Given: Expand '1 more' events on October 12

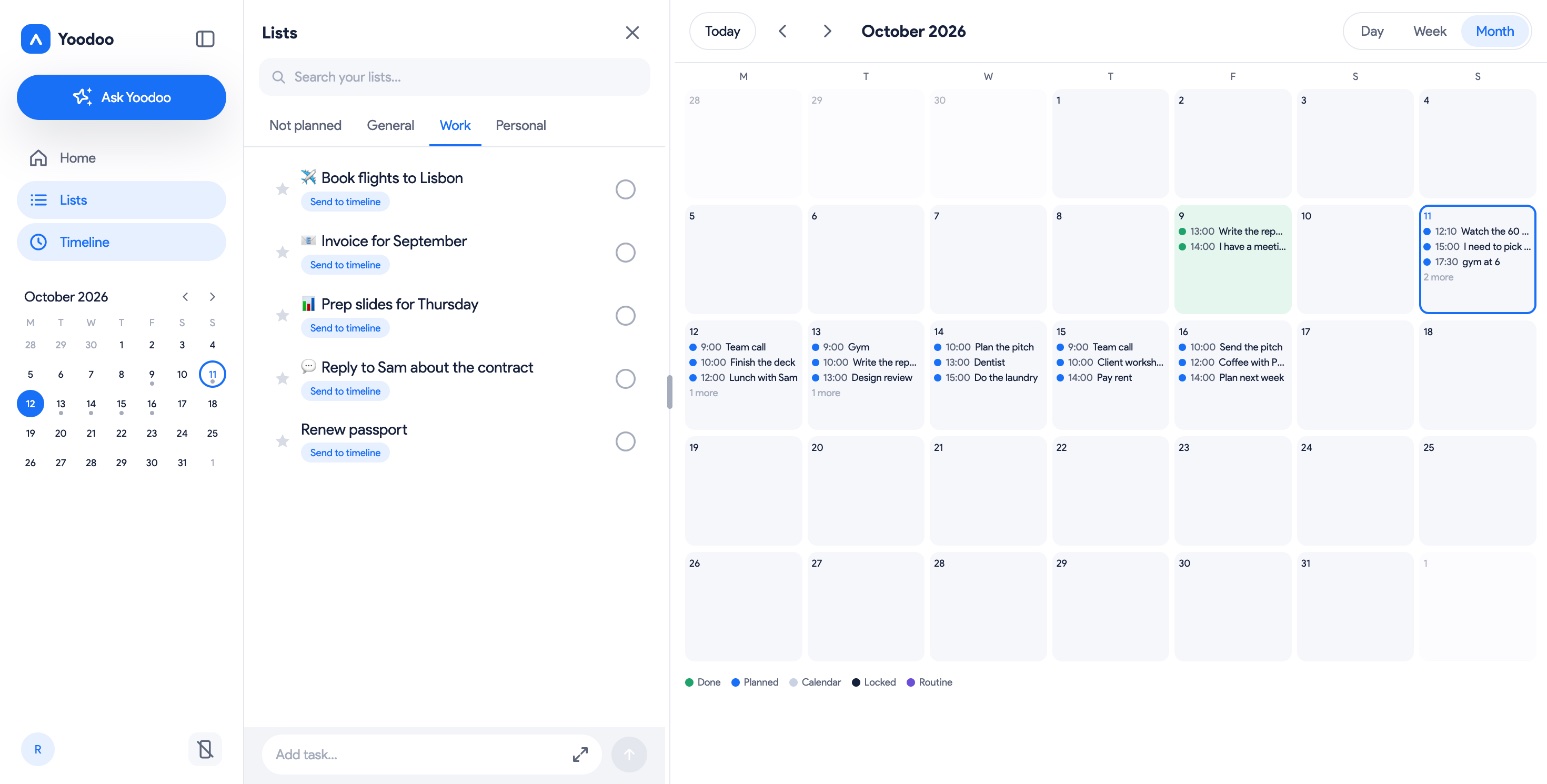Looking at the screenshot, I should click(704, 393).
